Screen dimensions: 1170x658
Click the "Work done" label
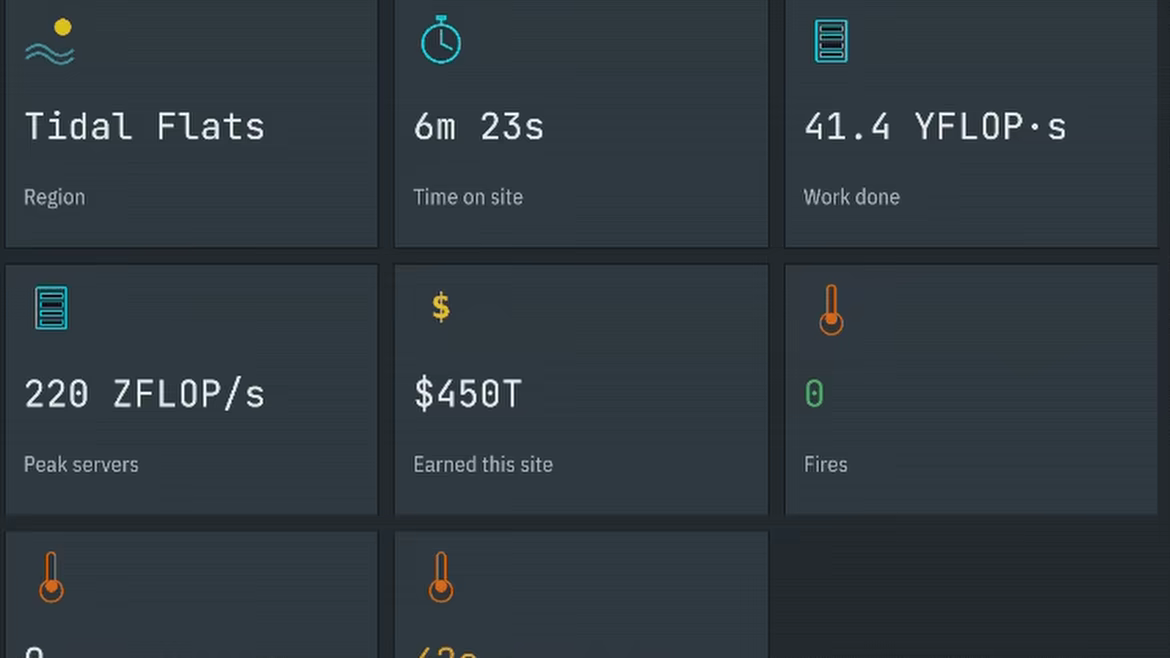coord(851,197)
